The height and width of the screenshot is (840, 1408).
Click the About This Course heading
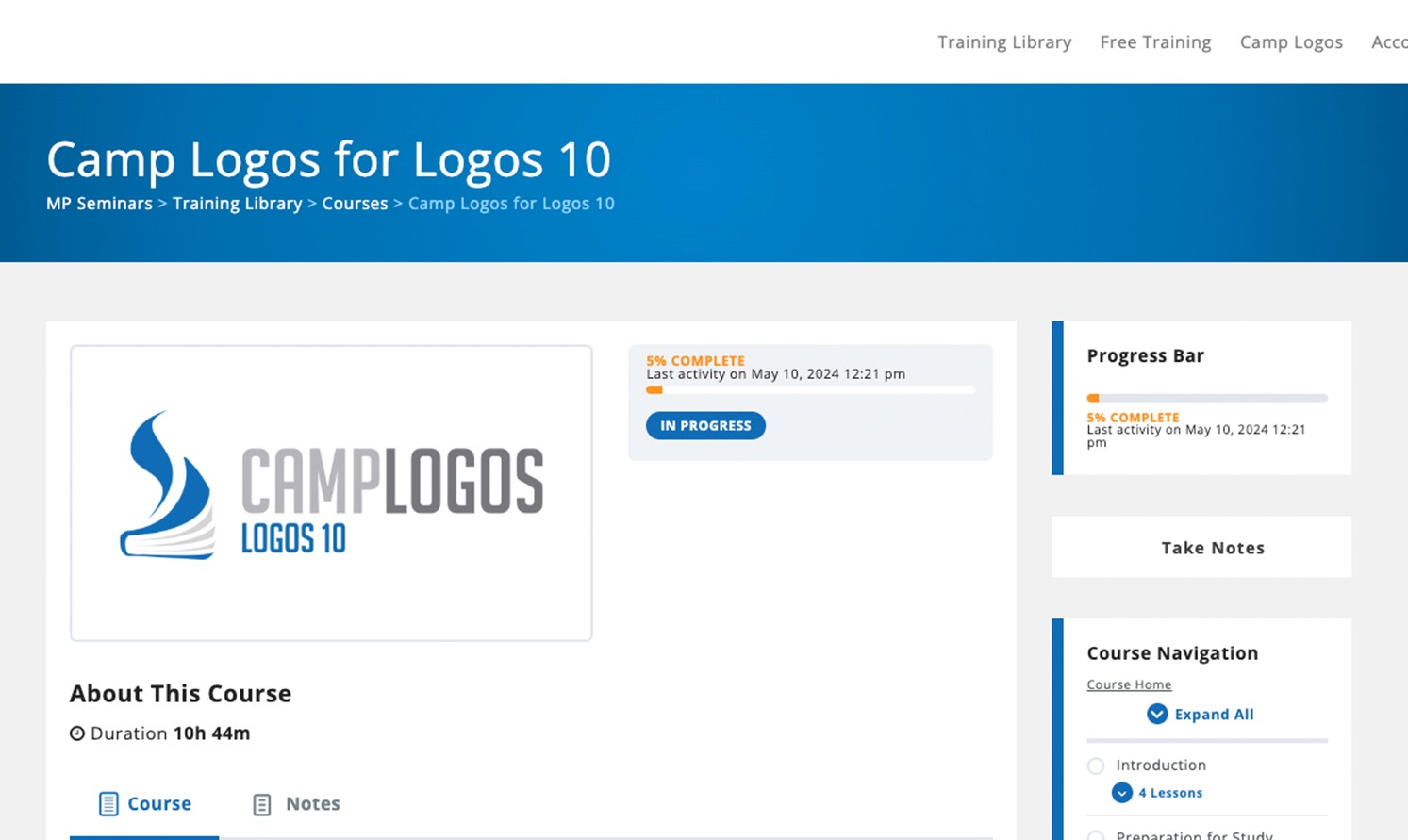(180, 694)
